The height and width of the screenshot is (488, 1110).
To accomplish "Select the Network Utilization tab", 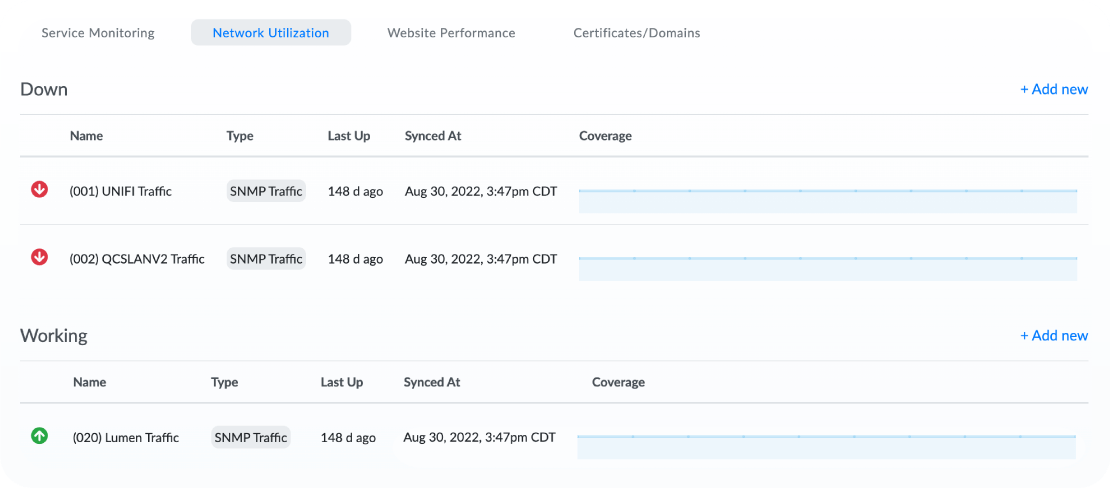I will click(x=271, y=33).
